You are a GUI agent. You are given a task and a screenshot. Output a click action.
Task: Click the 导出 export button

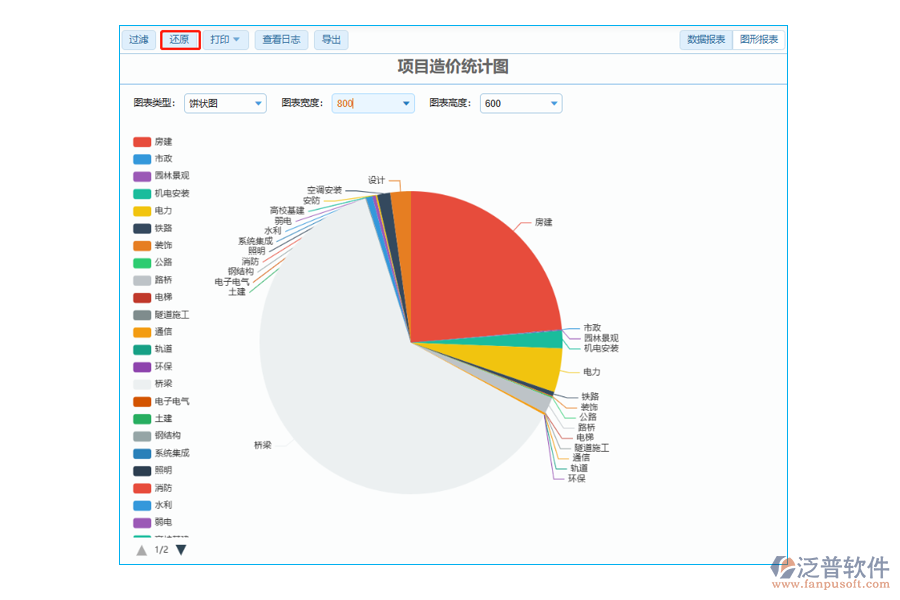331,40
